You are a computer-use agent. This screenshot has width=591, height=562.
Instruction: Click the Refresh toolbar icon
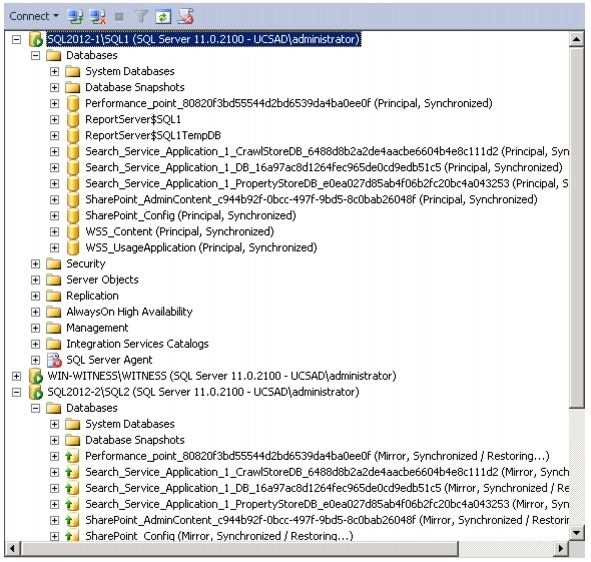[163, 17]
